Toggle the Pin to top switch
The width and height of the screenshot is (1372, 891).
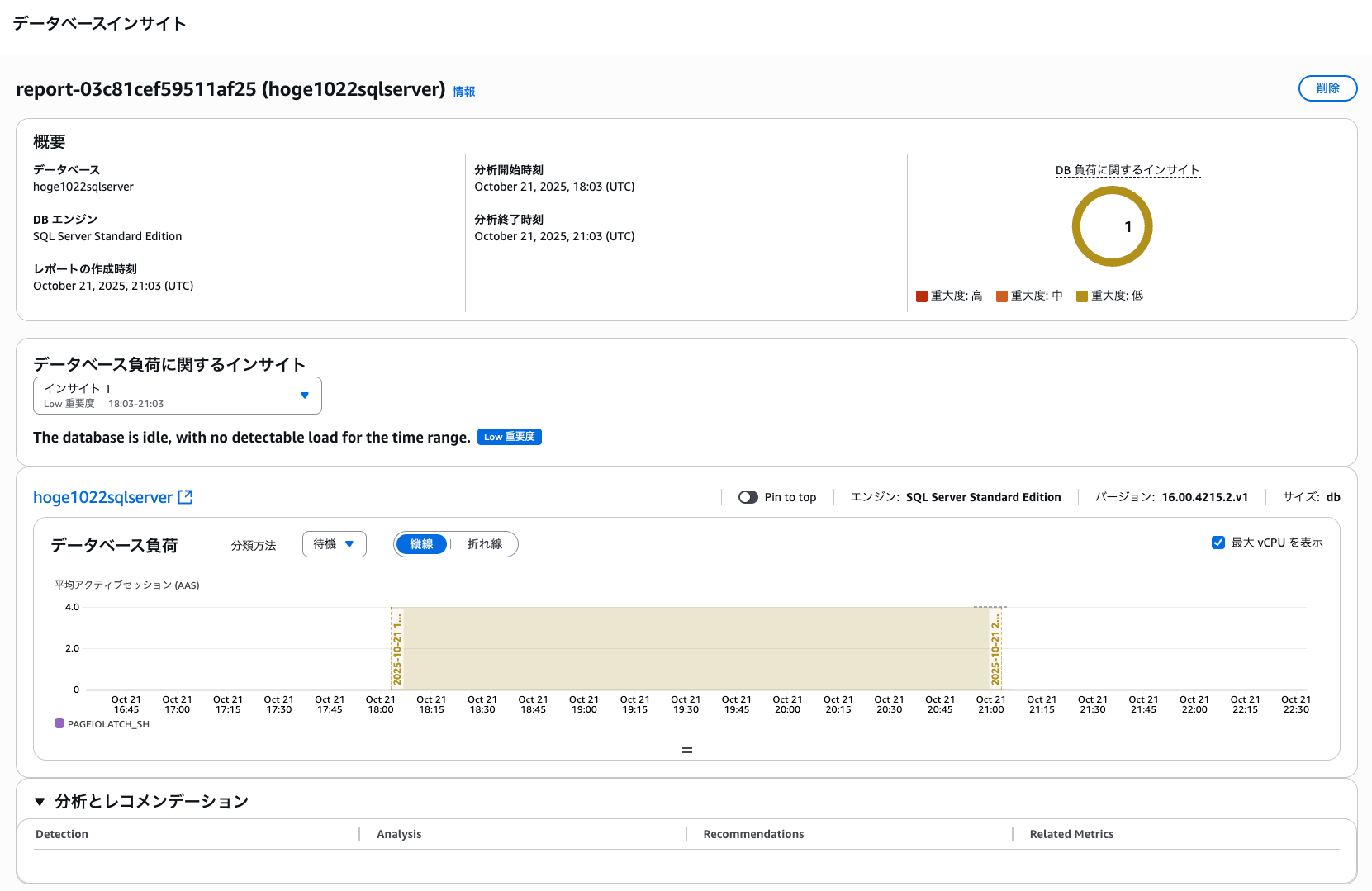(748, 497)
